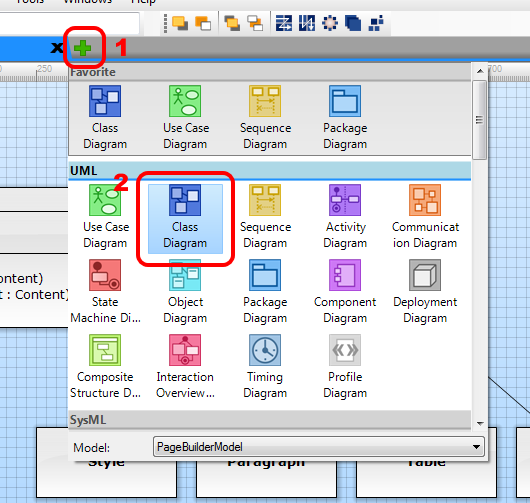Click scrollbar up arrow in diagram list
Screen dimensions: 530x503
click(x=480, y=71)
